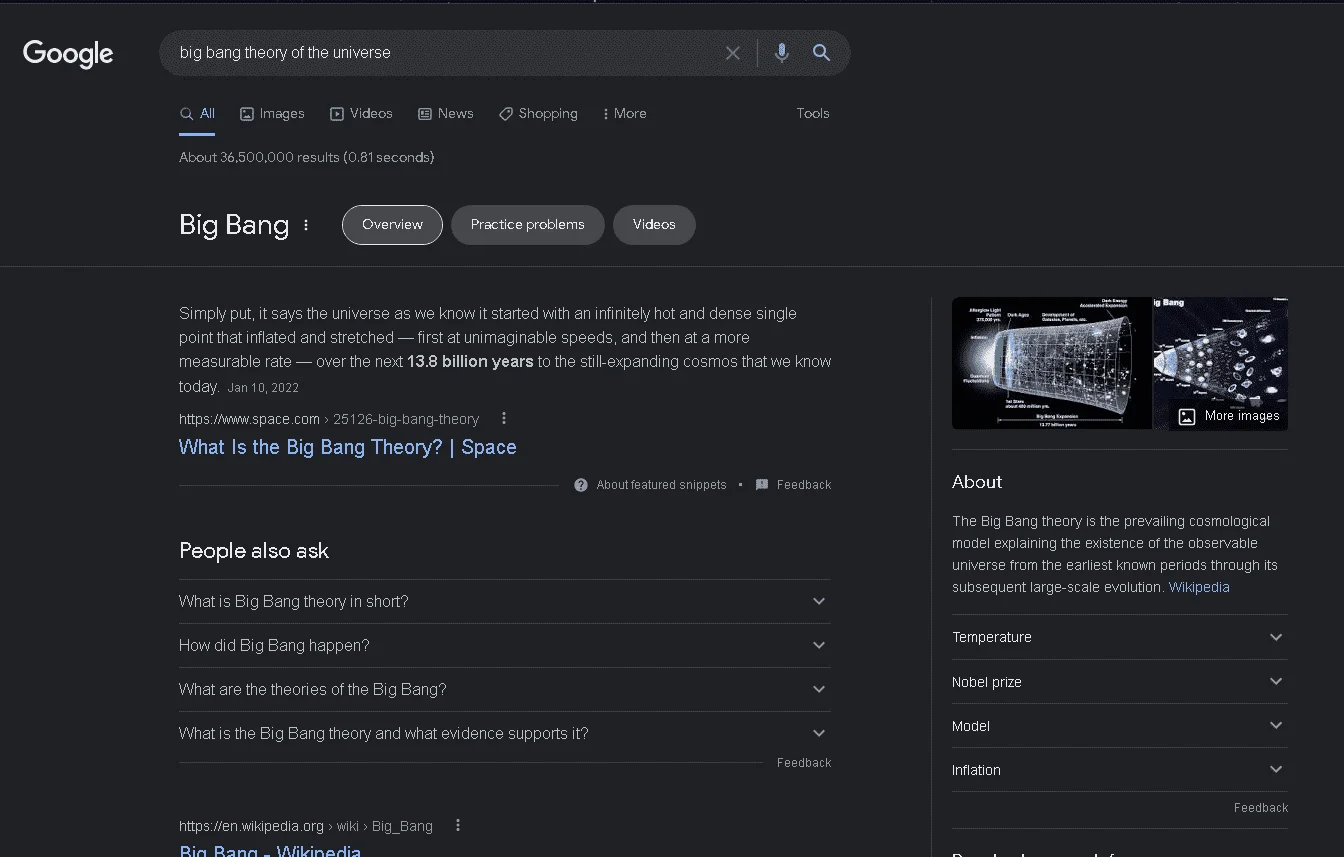Click the https://www.space.com result URL
Viewport: 1344px width, 857px height.
(249, 419)
